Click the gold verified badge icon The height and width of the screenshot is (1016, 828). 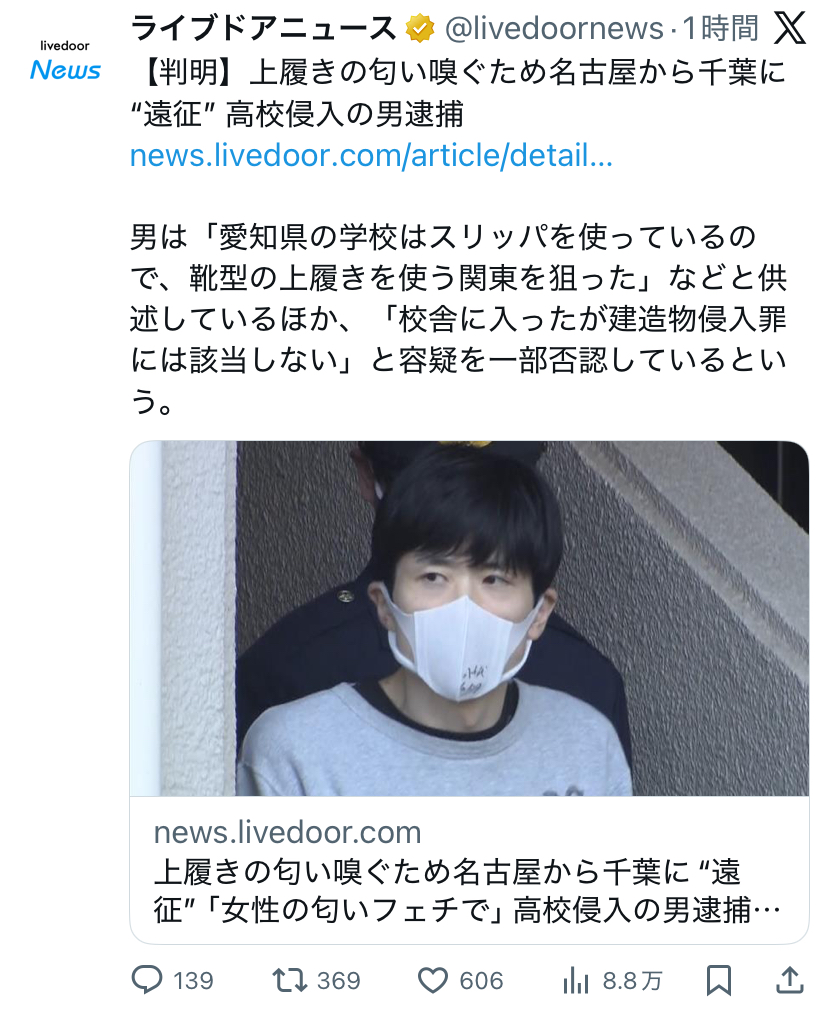[x=420, y=29]
